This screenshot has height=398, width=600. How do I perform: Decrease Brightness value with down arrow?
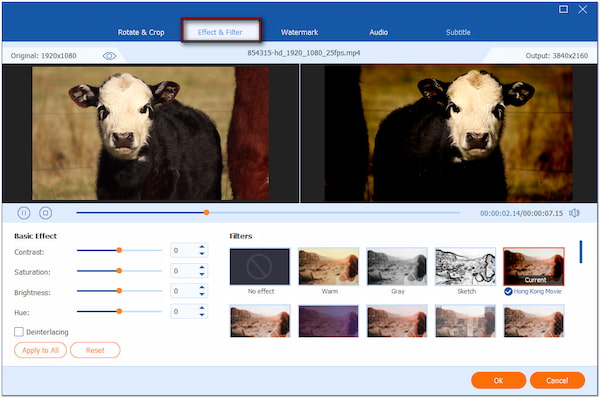pyautogui.click(x=202, y=294)
